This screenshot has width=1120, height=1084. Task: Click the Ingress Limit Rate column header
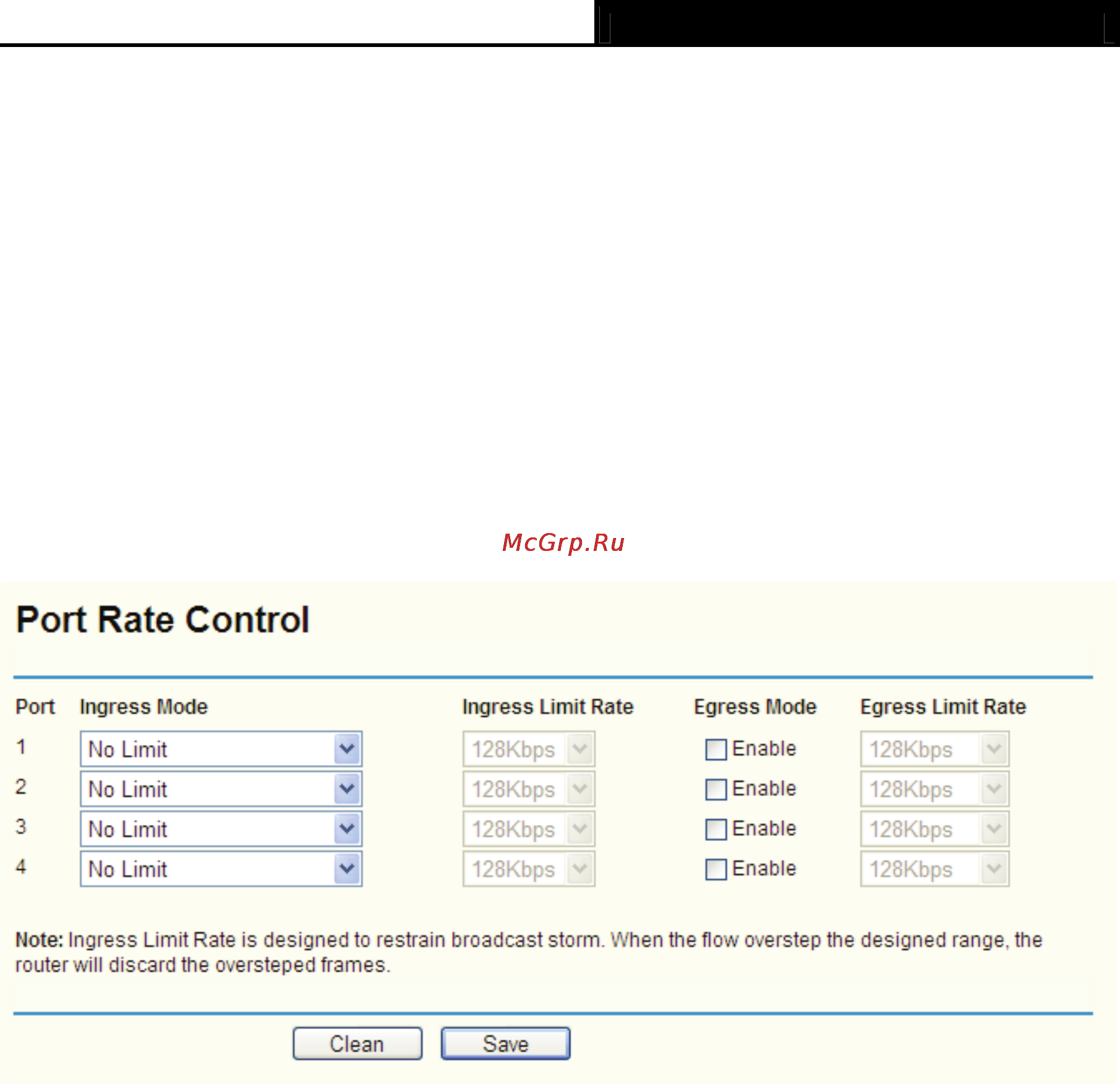pos(548,707)
